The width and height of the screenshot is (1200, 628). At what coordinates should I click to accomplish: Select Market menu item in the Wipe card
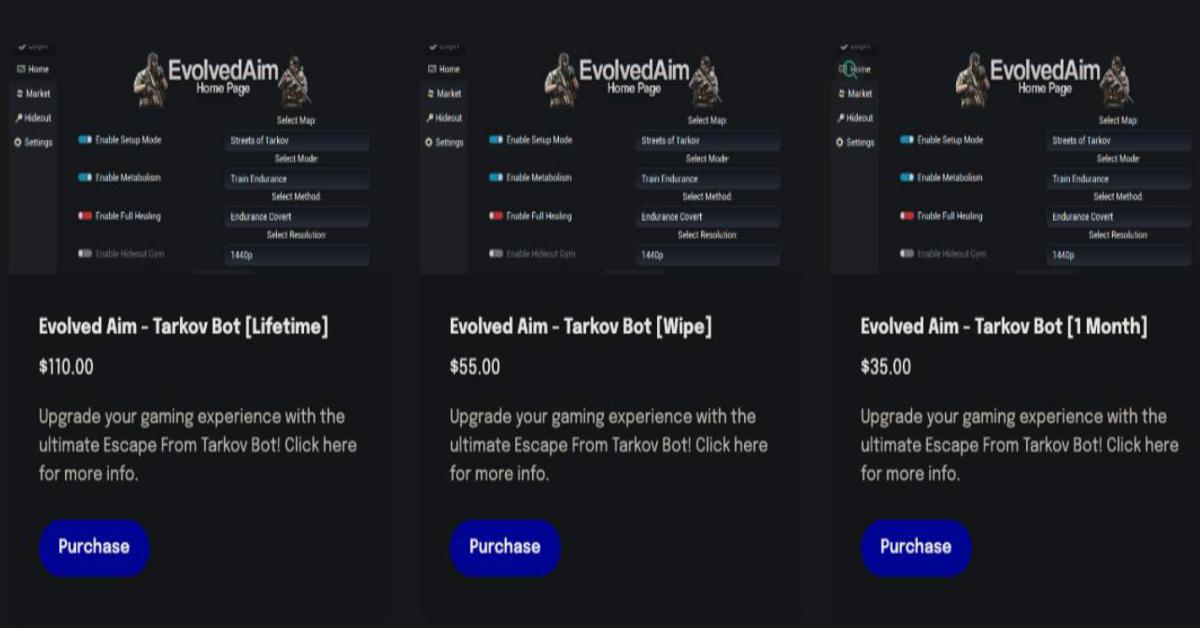[x=449, y=93]
